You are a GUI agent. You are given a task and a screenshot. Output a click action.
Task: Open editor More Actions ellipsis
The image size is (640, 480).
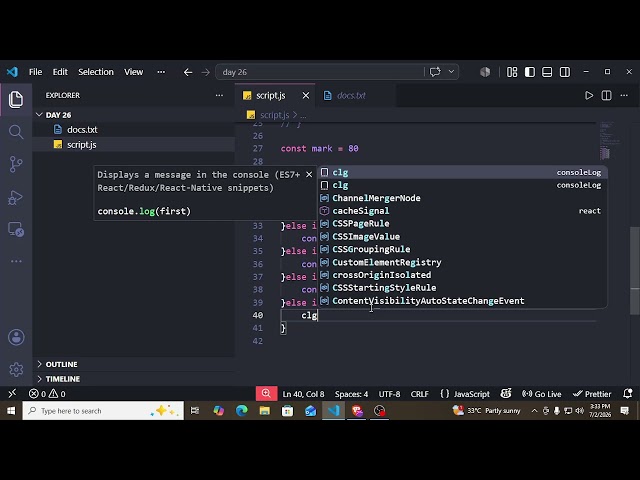pos(624,96)
